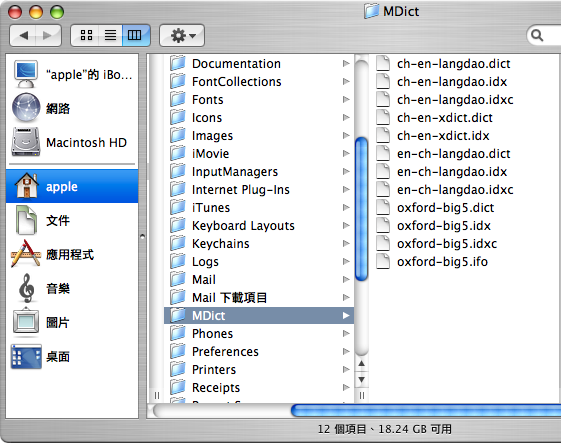The height and width of the screenshot is (443, 561).
Task: Switch to list view
Action: click(x=110, y=35)
